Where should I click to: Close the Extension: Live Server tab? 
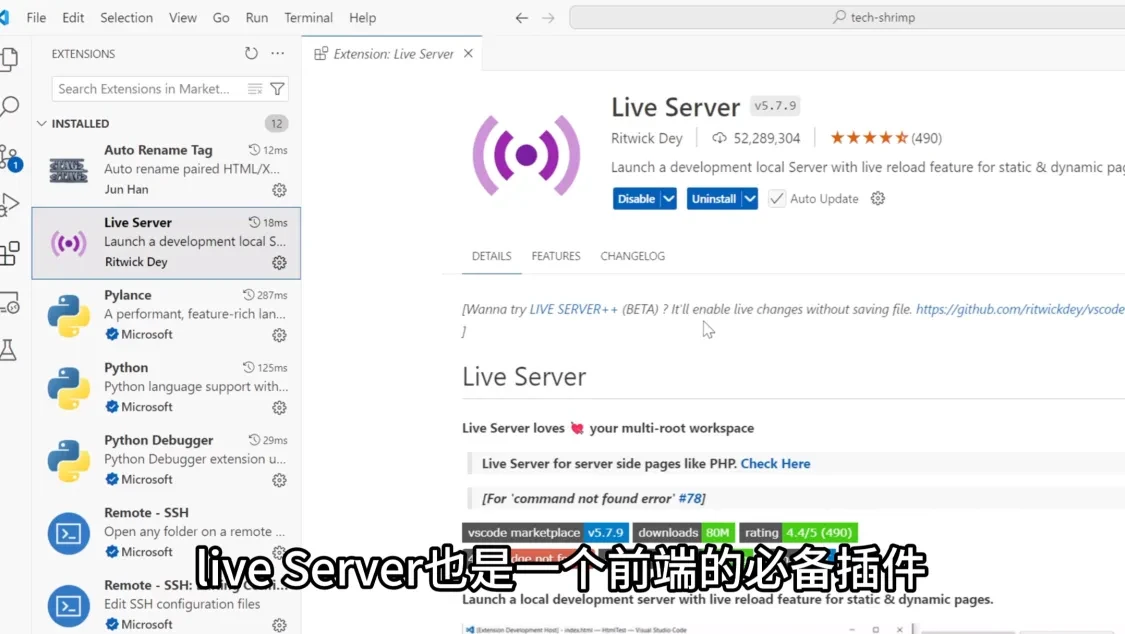coord(468,54)
